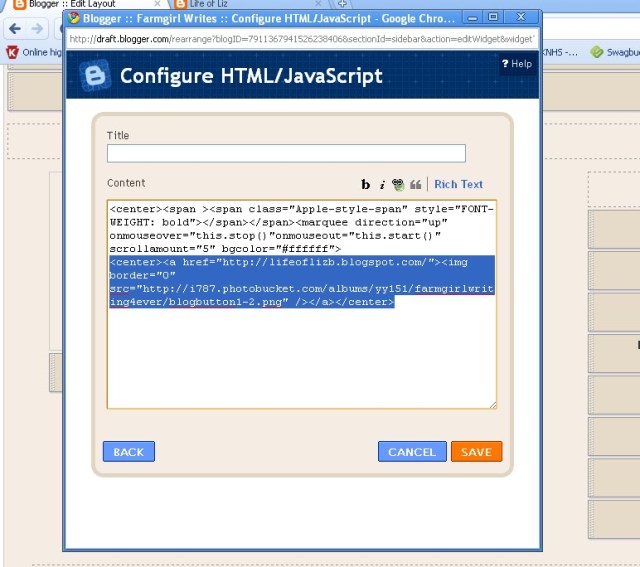Switch editor to Rich Text mode
The height and width of the screenshot is (567, 640).
(458, 184)
